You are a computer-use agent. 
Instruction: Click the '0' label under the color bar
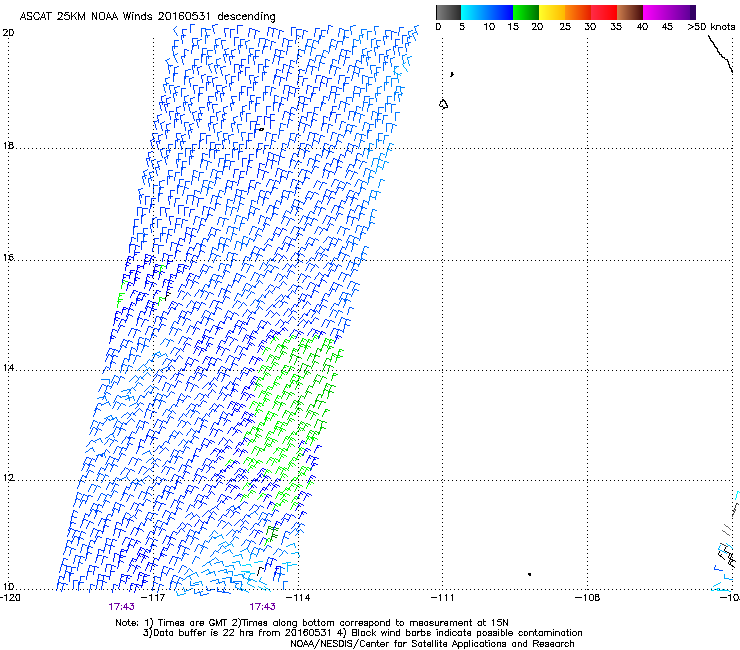(438, 26)
